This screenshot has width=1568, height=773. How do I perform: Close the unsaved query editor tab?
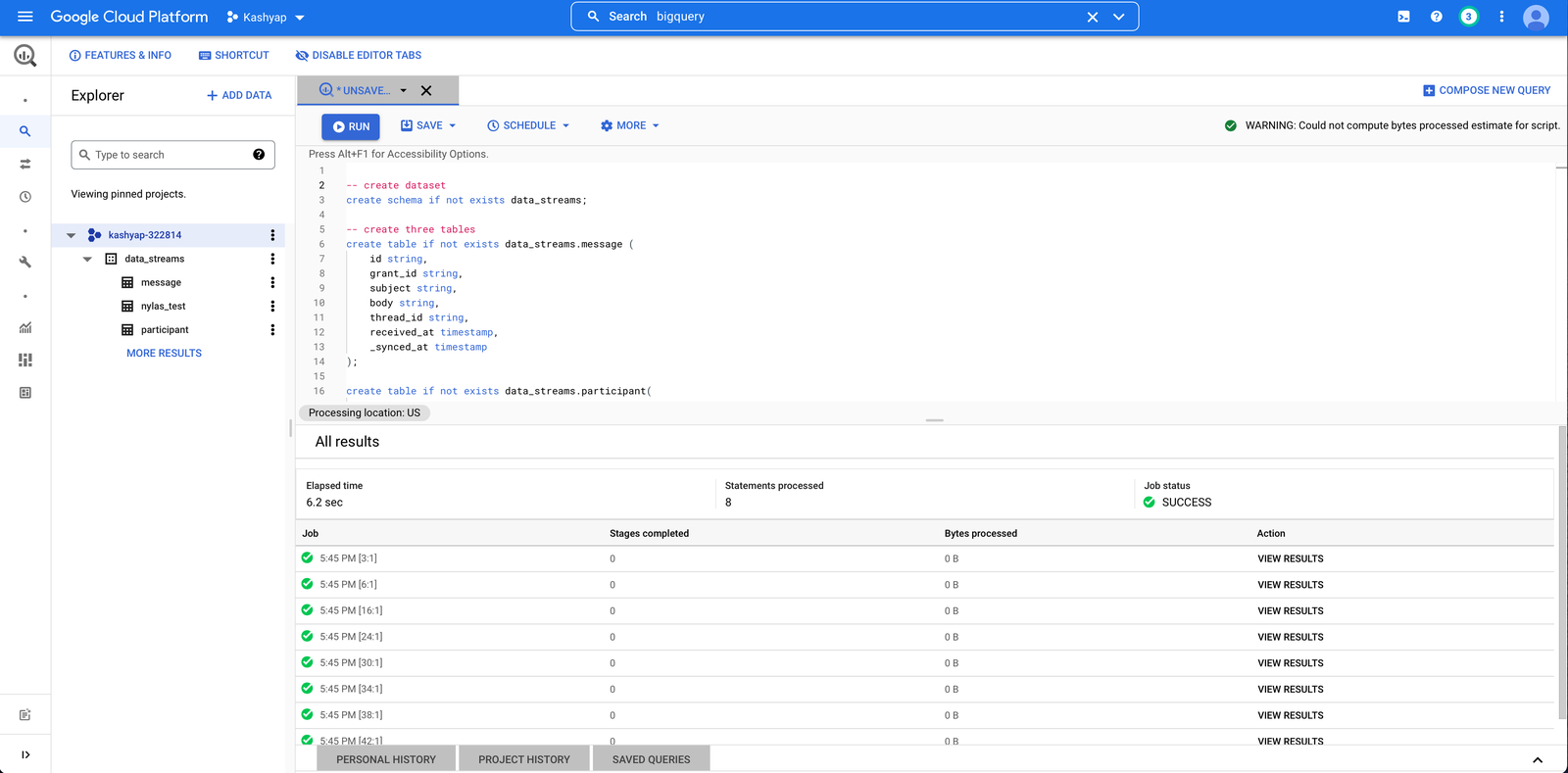(x=426, y=90)
